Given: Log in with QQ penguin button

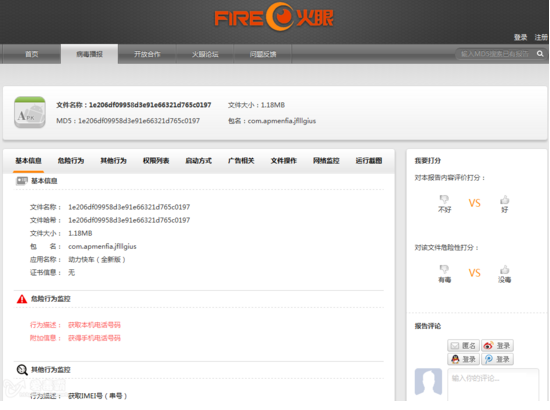Looking at the screenshot, I should [x=463, y=359].
